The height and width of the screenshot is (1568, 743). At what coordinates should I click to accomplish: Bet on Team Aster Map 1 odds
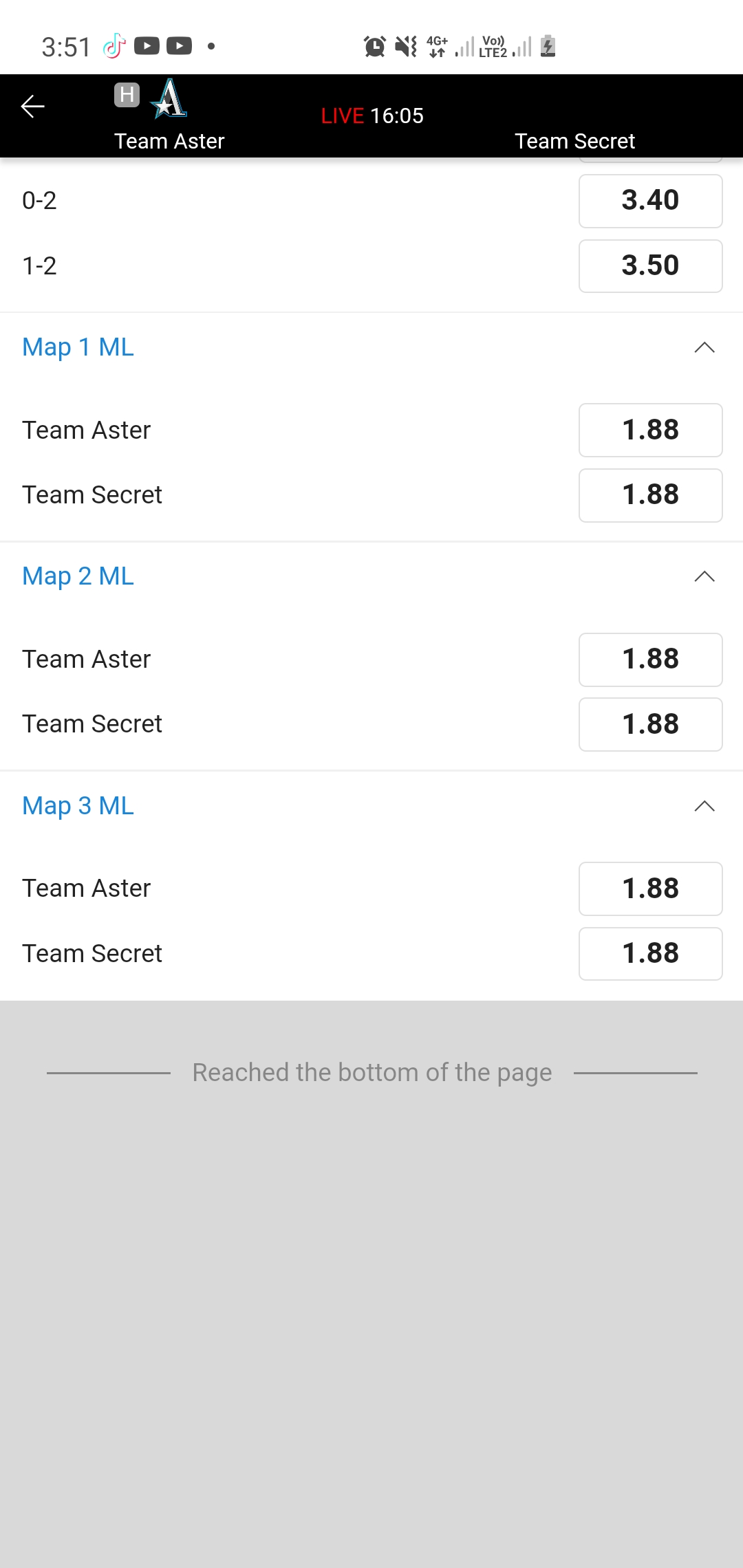coord(650,430)
